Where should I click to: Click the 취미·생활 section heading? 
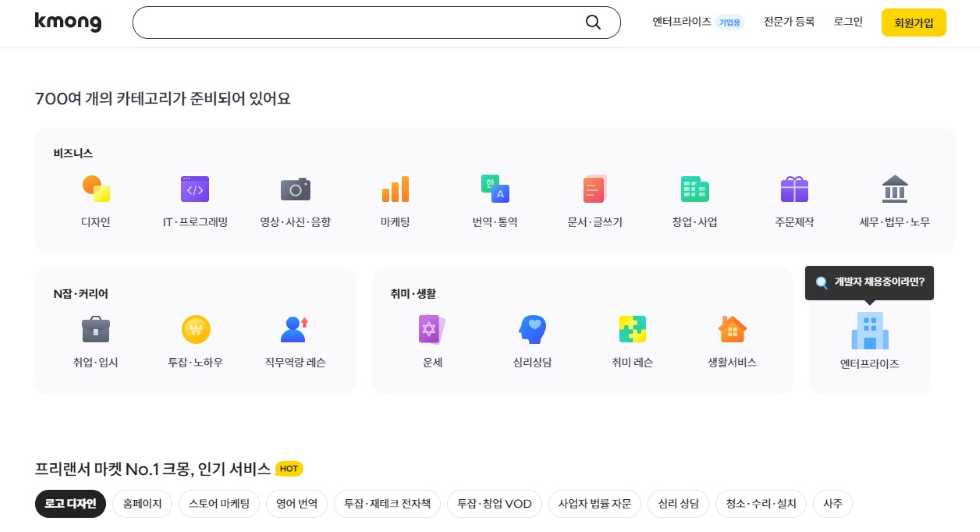click(x=413, y=294)
